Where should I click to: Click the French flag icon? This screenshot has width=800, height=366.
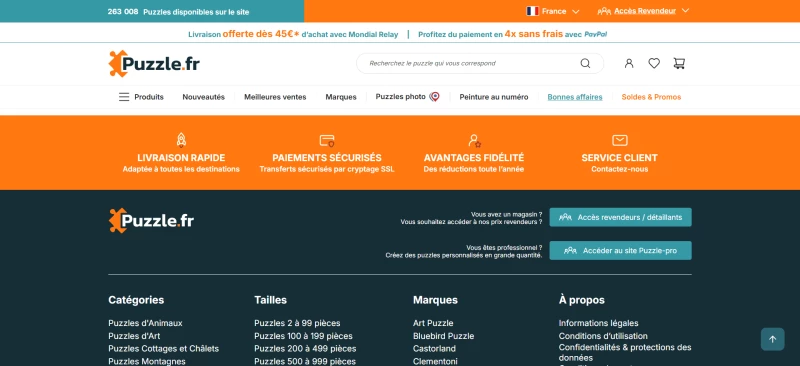(x=533, y=11)
